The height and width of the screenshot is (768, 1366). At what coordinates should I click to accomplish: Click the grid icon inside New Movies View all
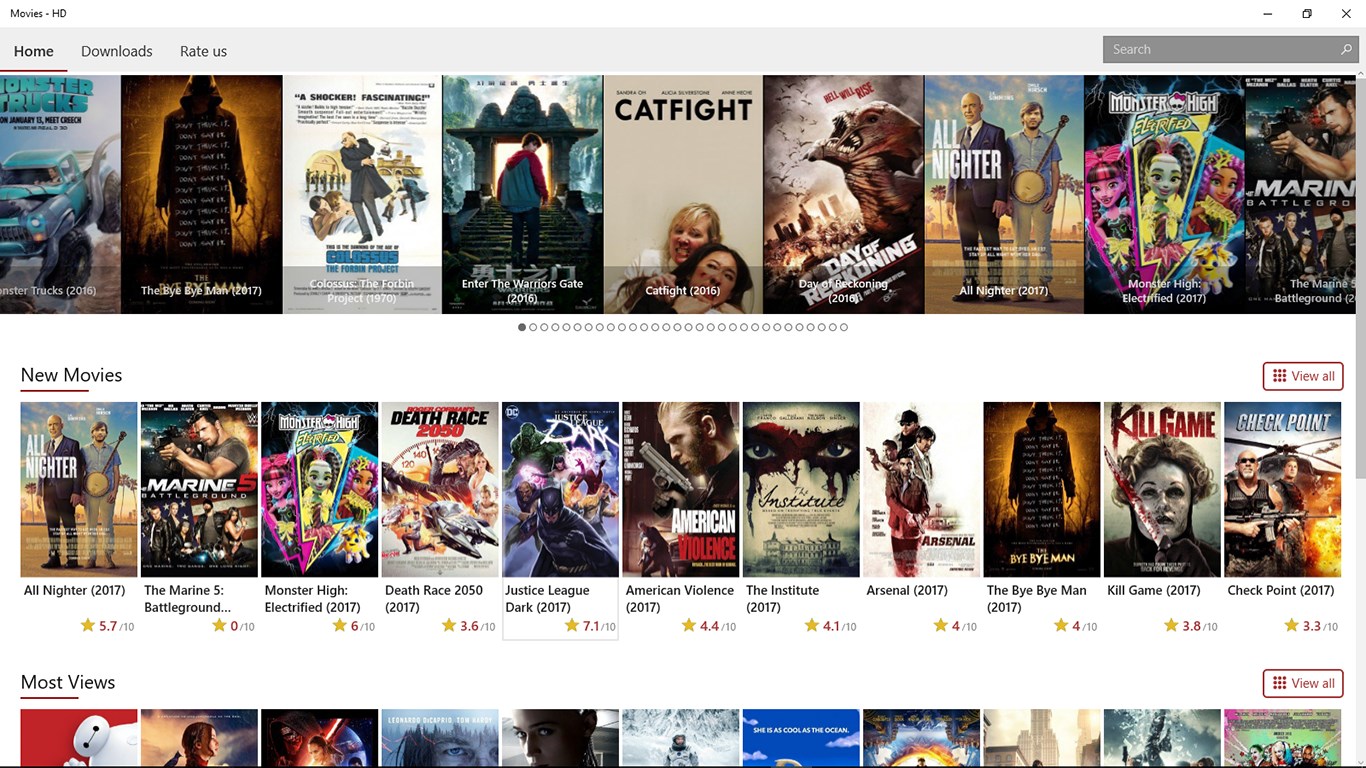[x=1281, y=375]
